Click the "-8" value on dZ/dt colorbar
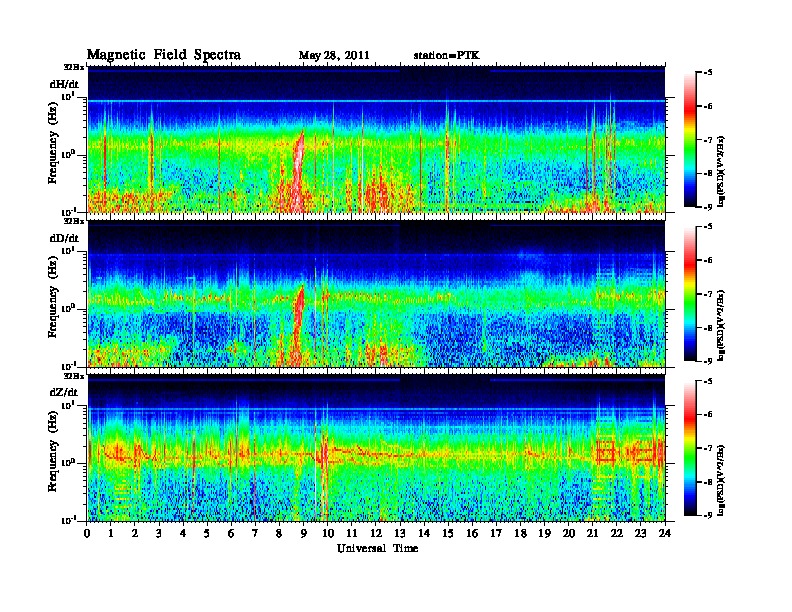Image resolution: width=792 pixels, height=612 pixels. click(x=708, y=482)
